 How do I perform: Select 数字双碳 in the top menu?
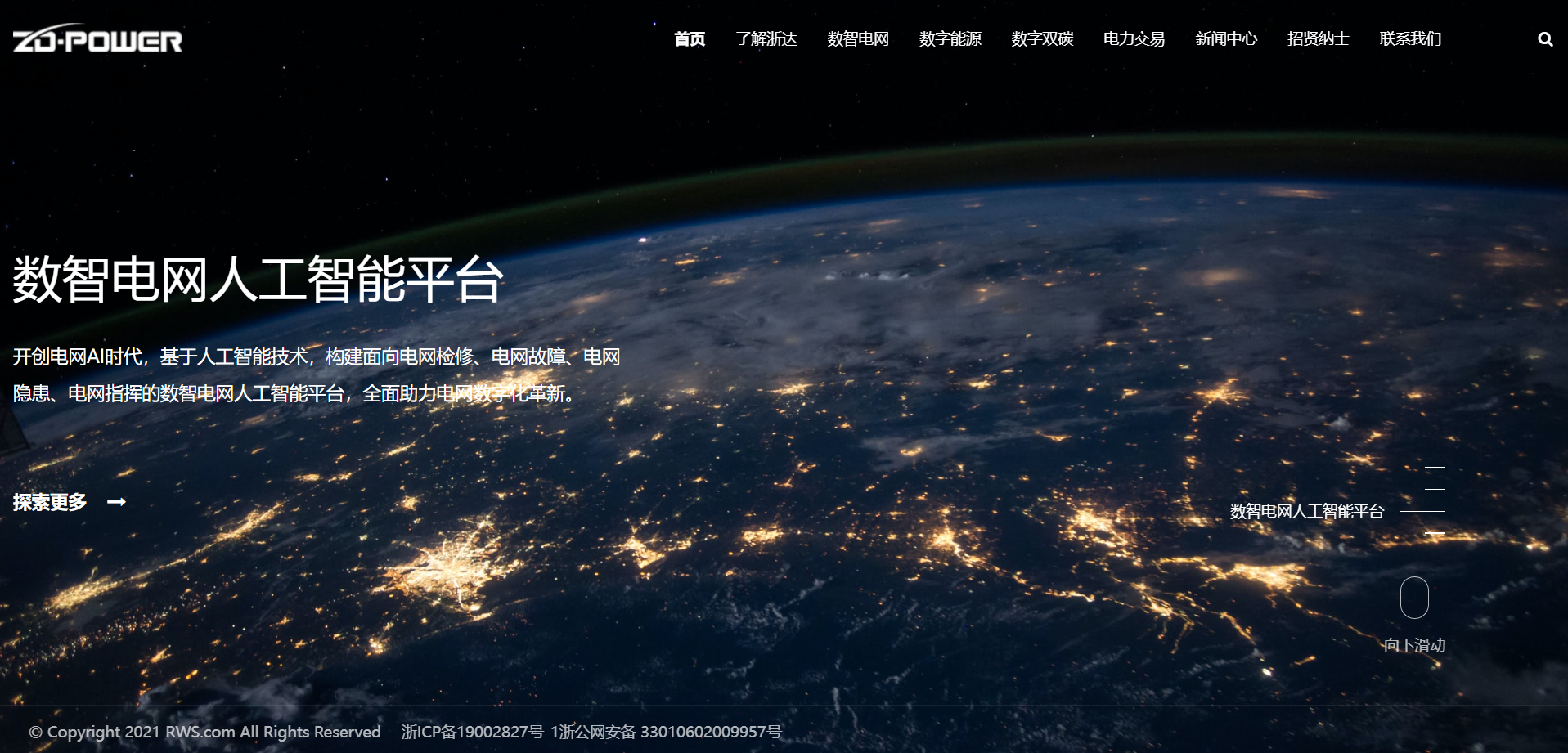click(x=1042, y=39)
